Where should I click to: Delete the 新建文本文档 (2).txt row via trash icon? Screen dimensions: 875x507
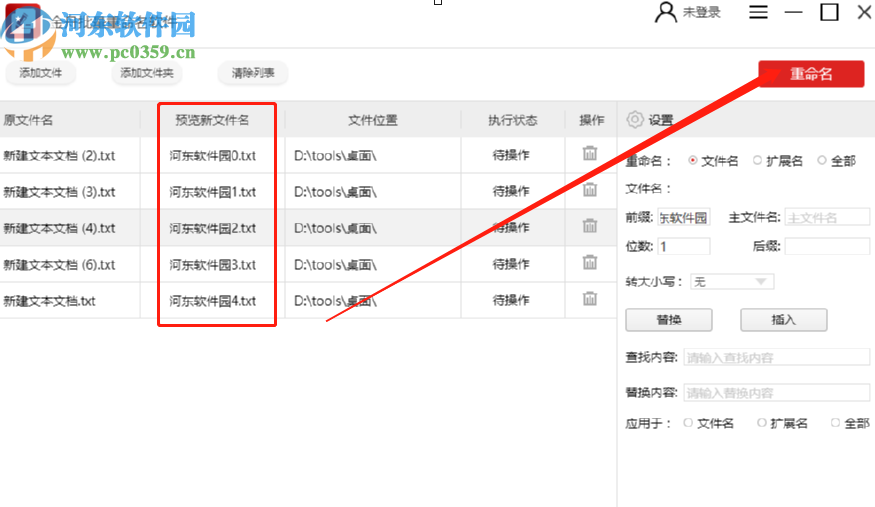click(590, 153)
